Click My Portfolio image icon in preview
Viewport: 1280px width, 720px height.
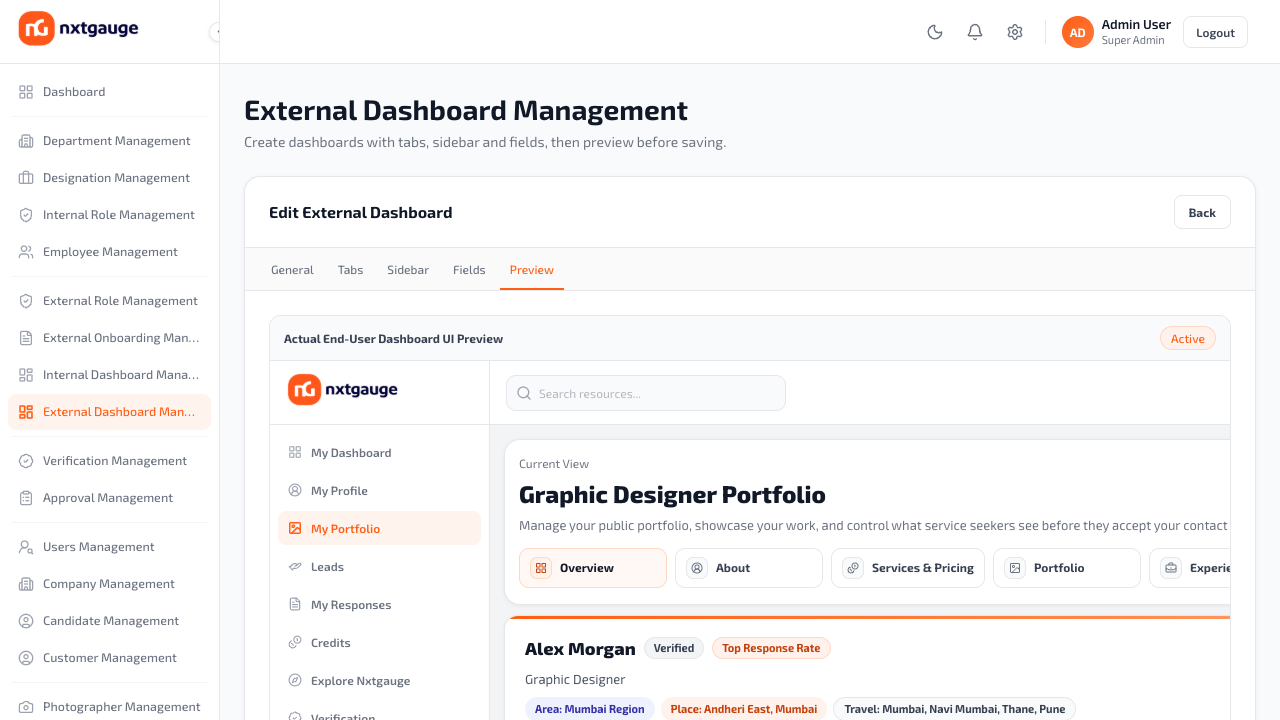(295, 529)
